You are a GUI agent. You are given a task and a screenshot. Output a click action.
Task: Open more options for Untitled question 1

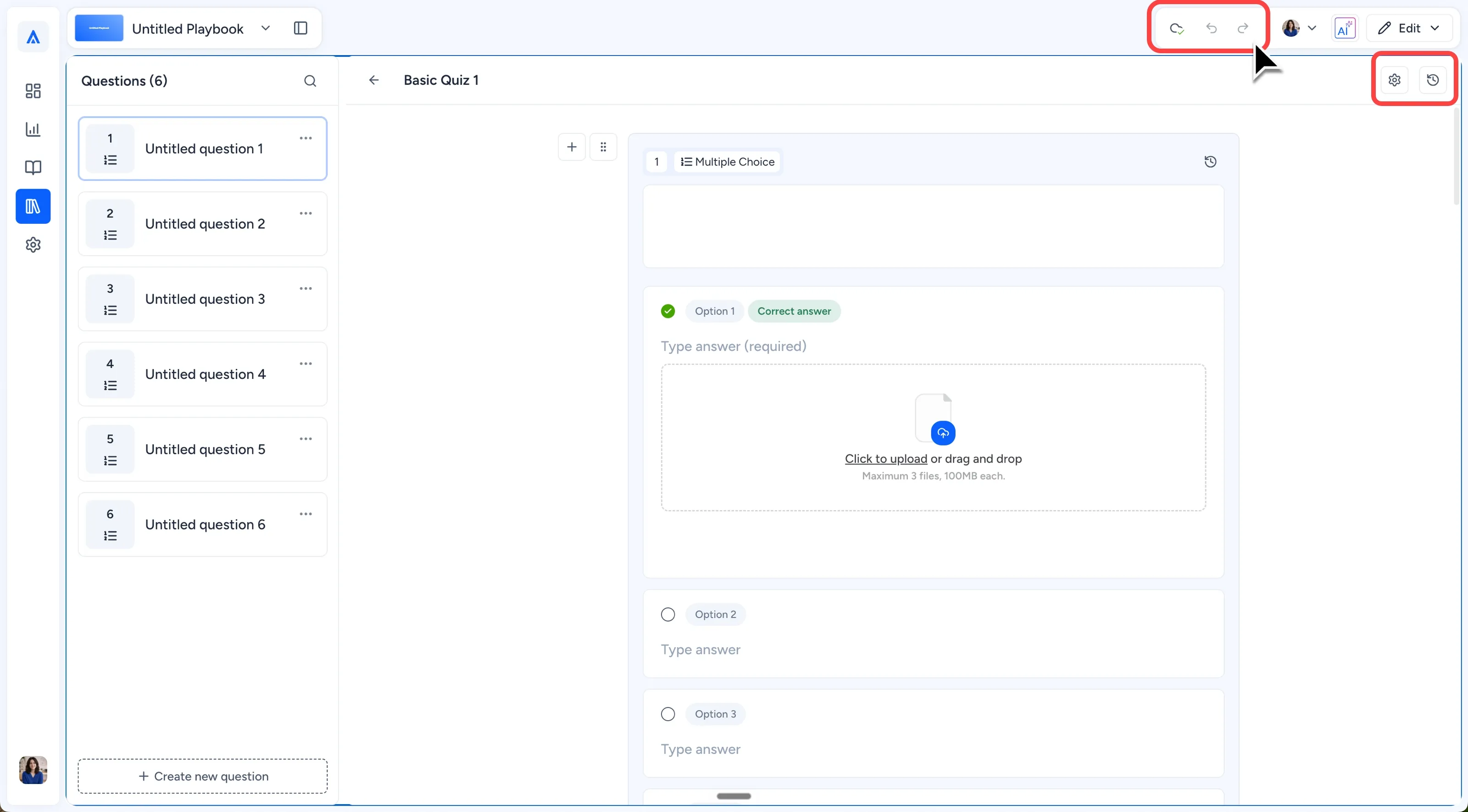[306, 139]
